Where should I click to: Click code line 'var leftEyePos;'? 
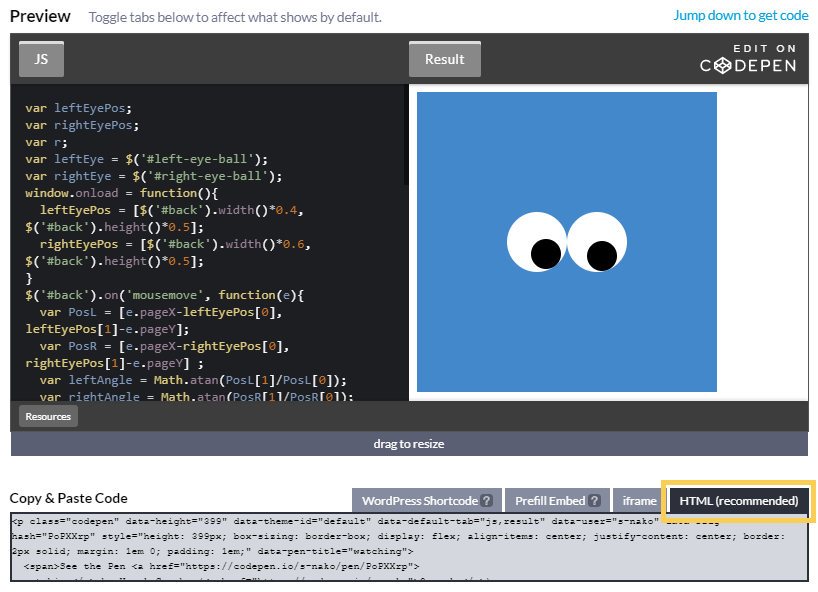click(78, 108)
